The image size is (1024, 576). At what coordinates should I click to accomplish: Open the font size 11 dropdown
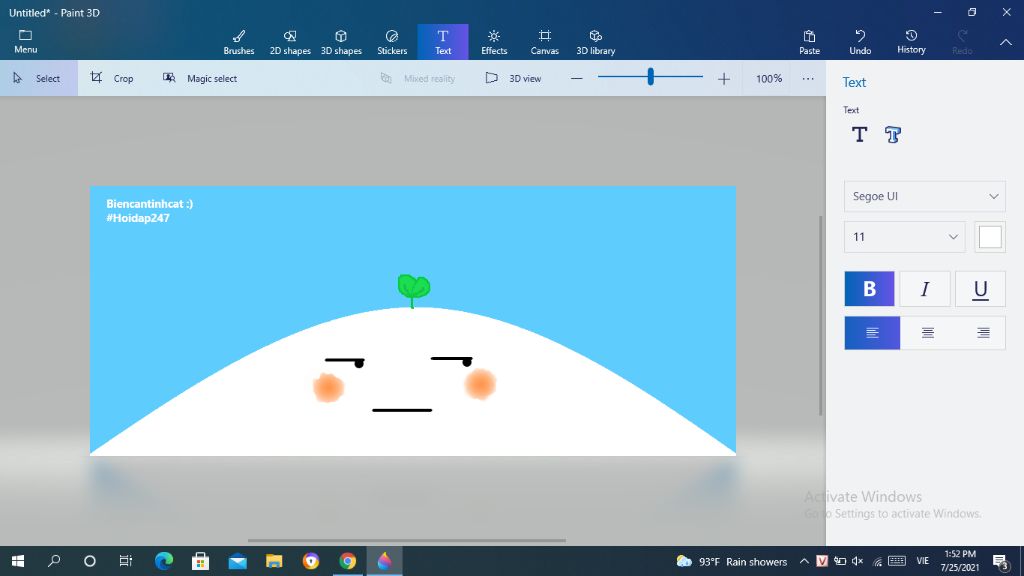click(904, 237)
